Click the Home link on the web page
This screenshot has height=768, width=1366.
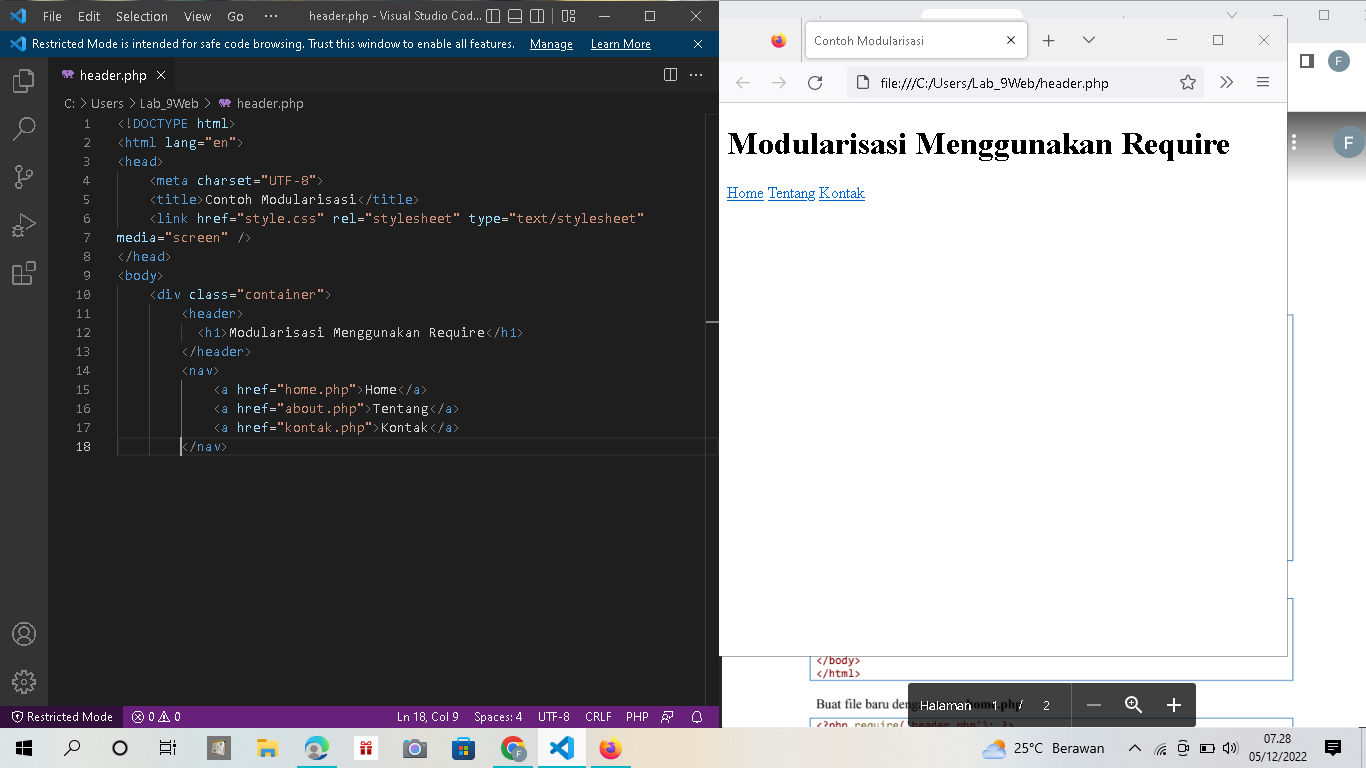745,193
